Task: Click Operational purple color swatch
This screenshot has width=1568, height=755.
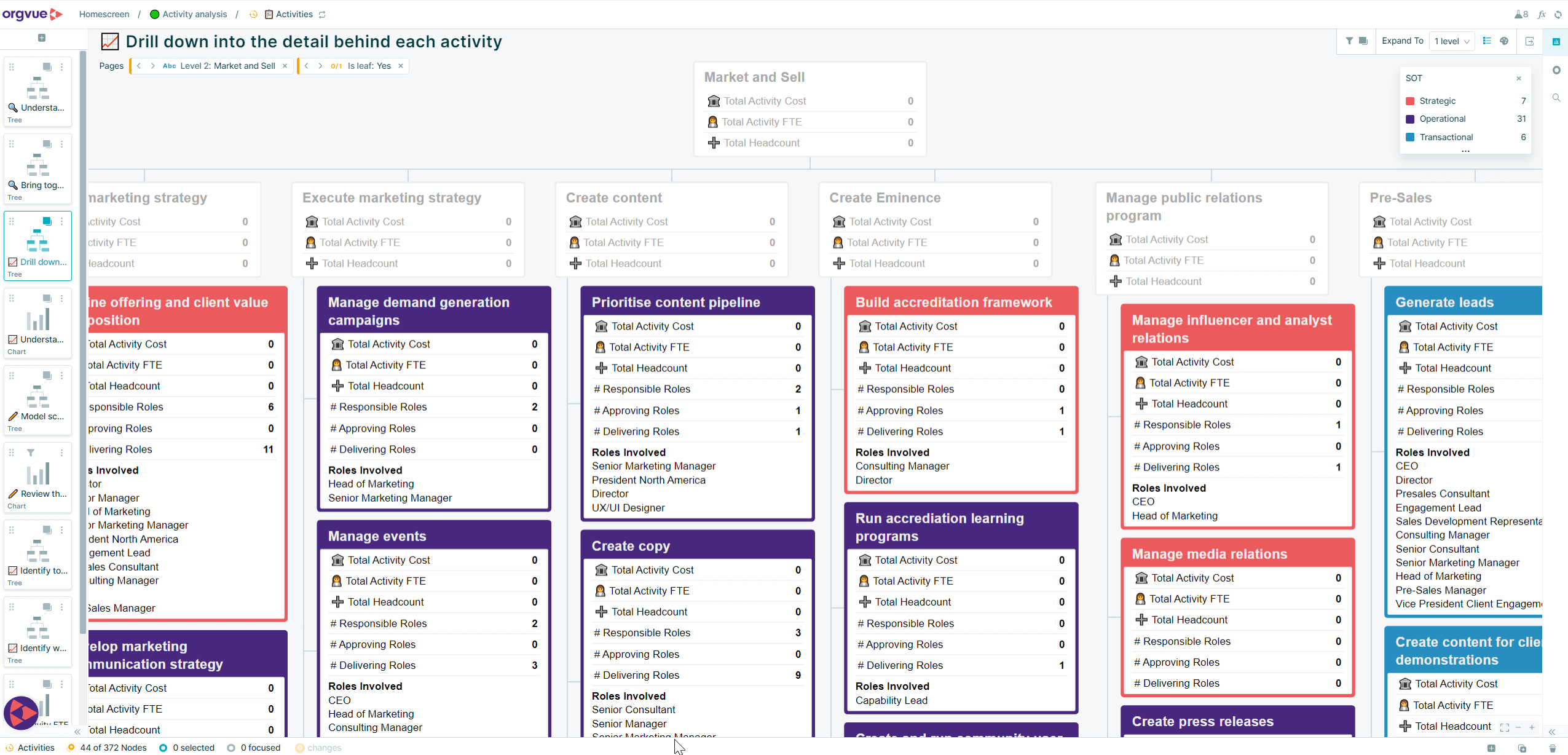Action: 1410,119
